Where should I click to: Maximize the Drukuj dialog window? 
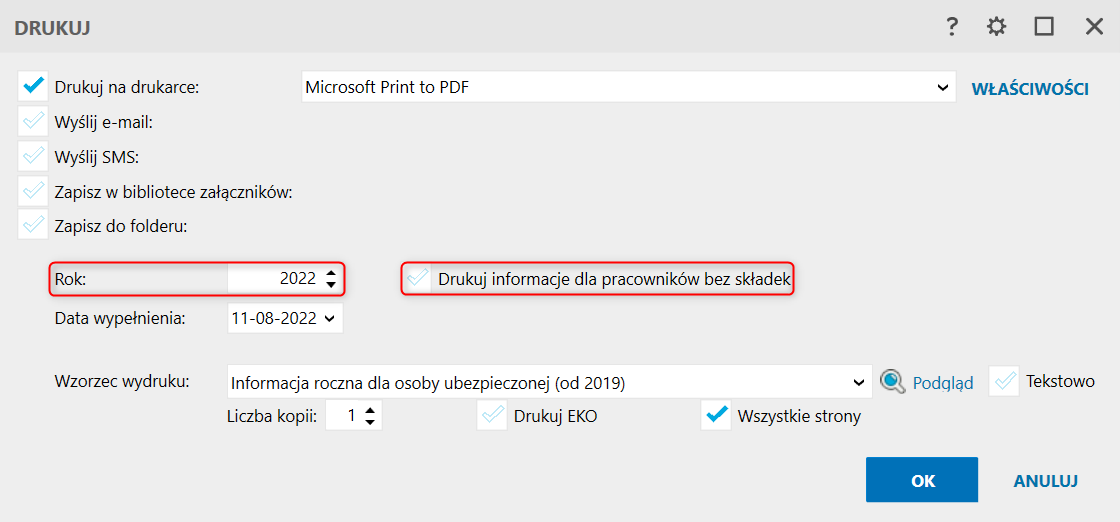tap(1044, 27)
